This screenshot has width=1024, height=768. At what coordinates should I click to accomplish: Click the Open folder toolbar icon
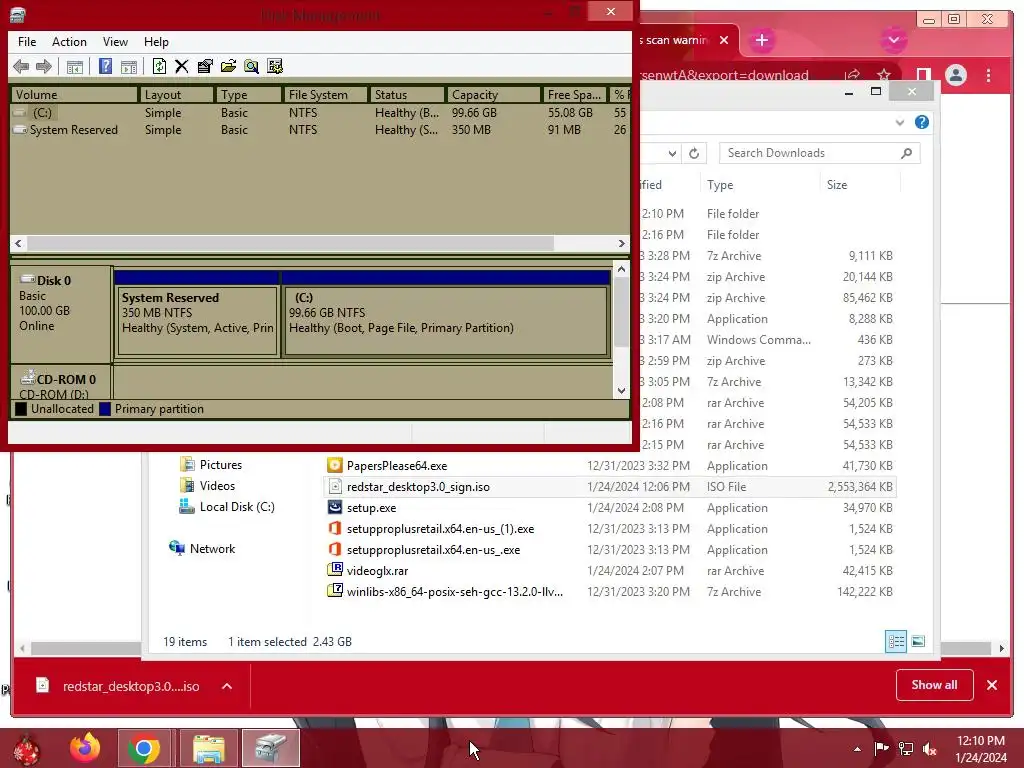pyautogui.click(x=228, y=66)
